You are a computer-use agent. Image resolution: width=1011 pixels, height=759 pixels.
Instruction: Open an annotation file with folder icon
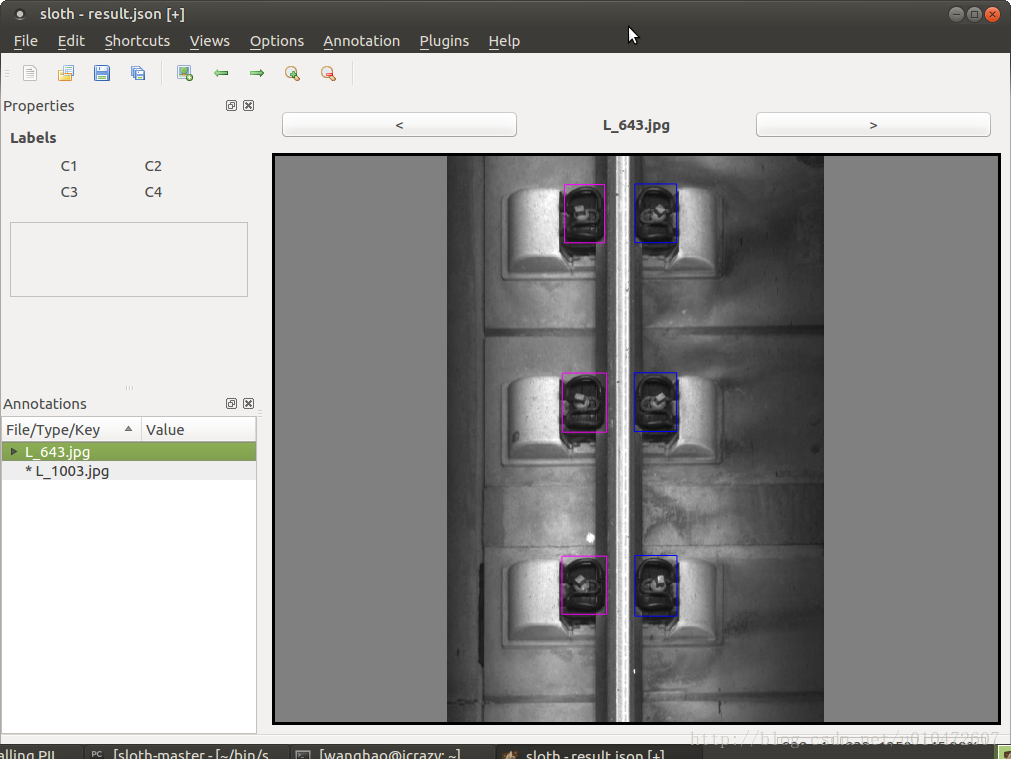click(66, 73)
